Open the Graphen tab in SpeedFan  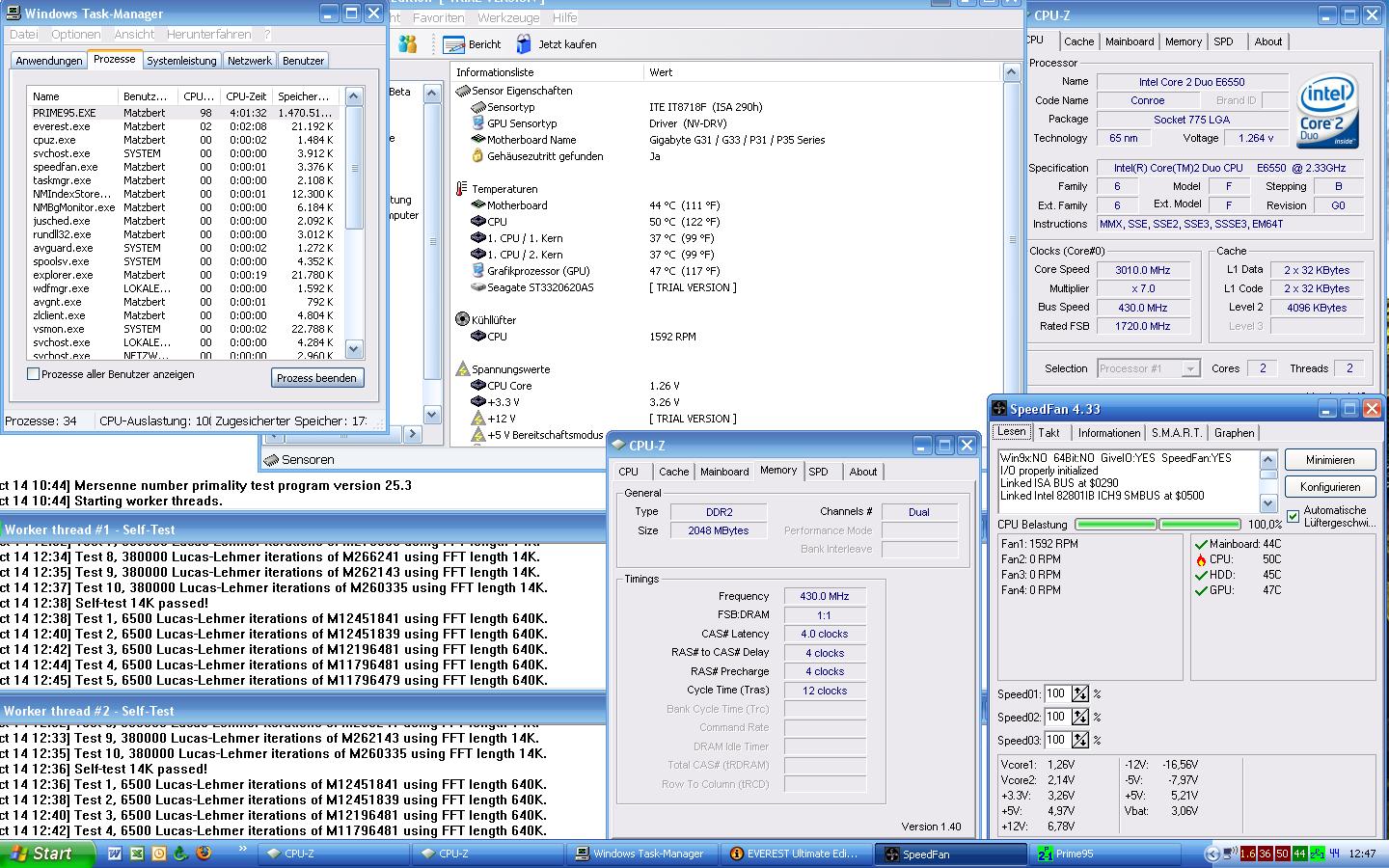1234,433
